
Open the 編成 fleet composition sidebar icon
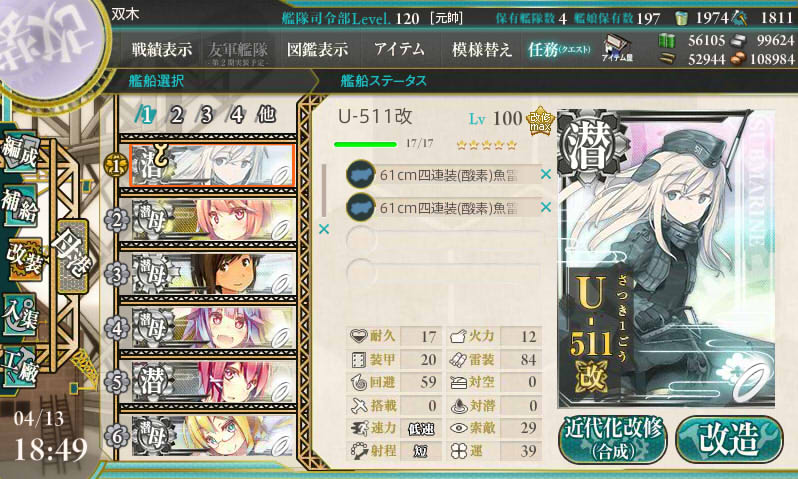pyautogui.click(x=20, y=151)
